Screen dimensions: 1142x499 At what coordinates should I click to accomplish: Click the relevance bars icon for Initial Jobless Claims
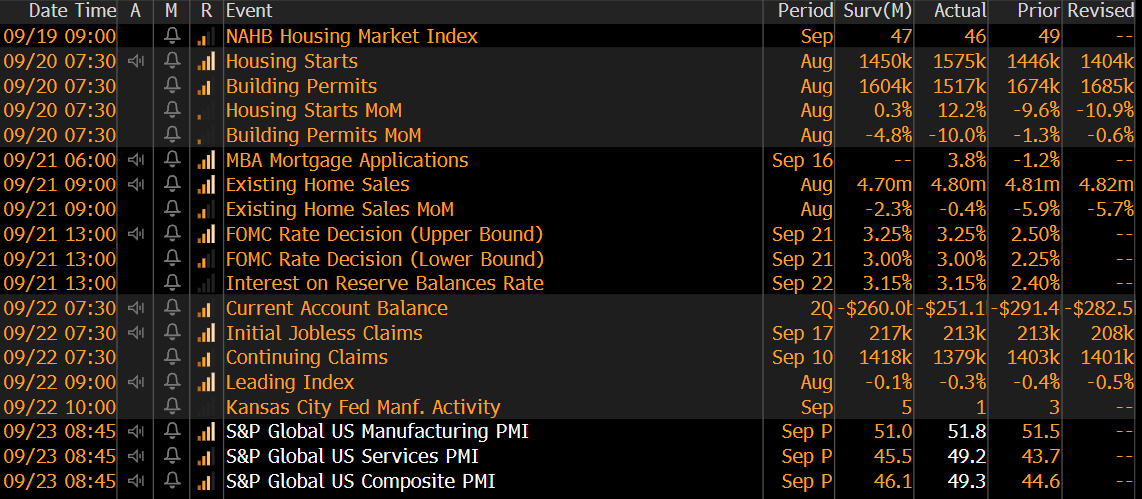click(x=206, y=334)
